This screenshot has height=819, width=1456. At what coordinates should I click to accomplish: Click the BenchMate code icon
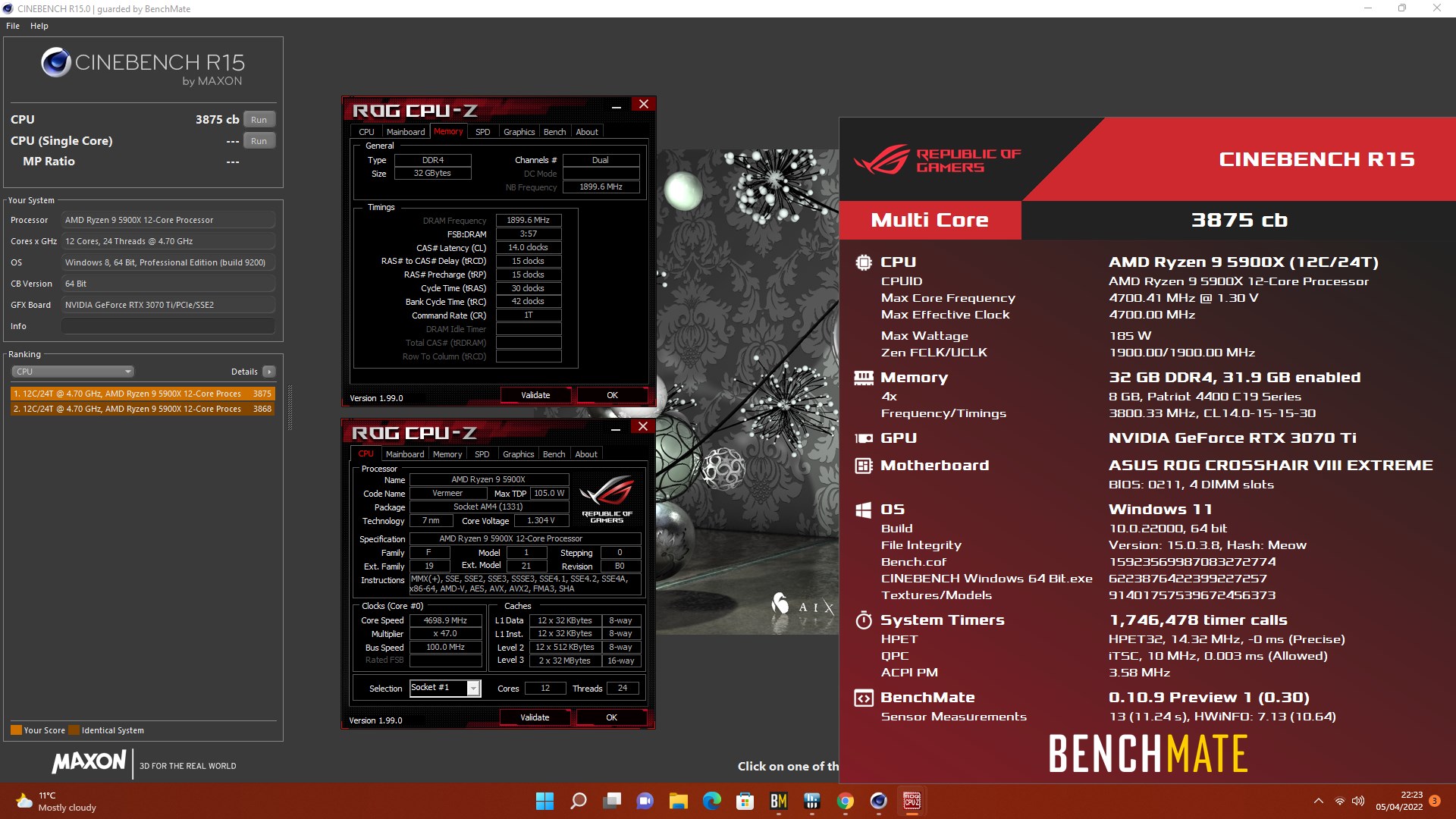coord(864,698)
